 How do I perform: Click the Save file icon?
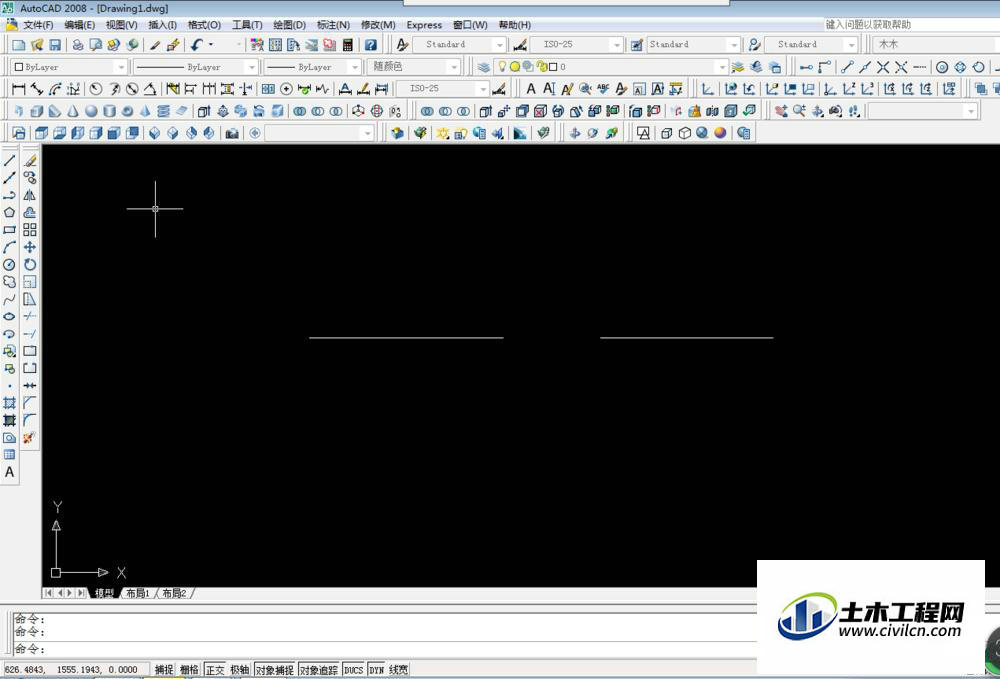55,45
